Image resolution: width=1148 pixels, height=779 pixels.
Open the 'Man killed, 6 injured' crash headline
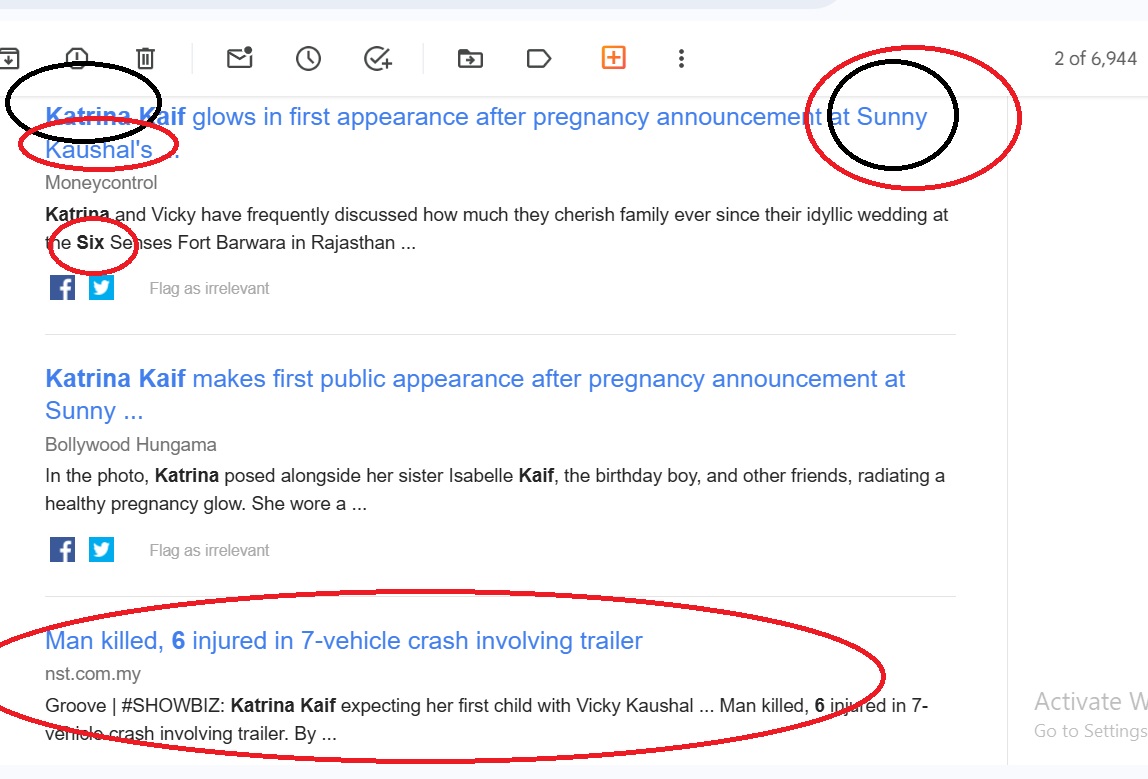(344, 640)
